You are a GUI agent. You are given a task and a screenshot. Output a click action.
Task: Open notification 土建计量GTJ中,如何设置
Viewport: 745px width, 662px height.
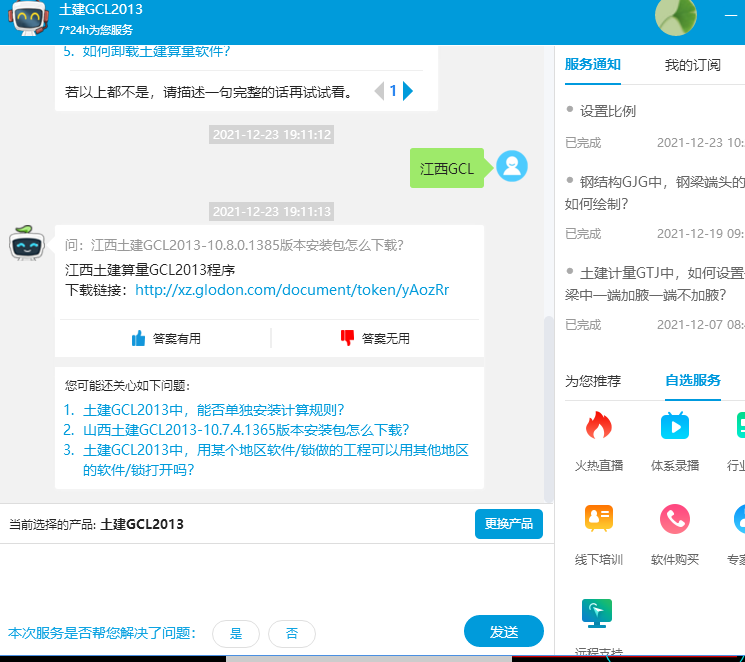click(655, 284)
